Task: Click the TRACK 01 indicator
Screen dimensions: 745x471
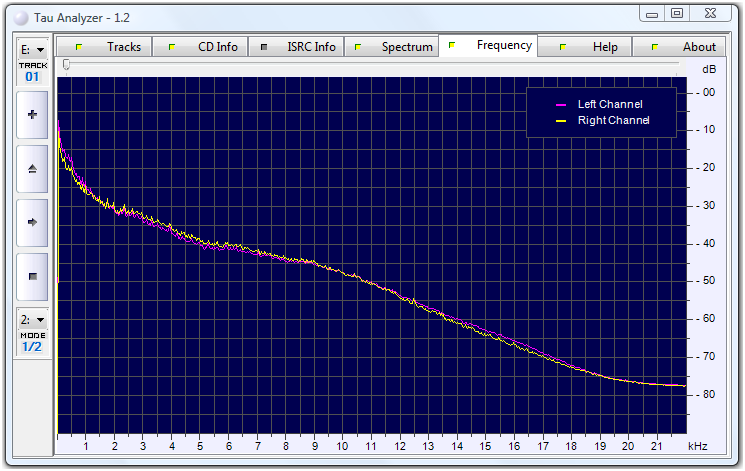Action: (32, 71)
